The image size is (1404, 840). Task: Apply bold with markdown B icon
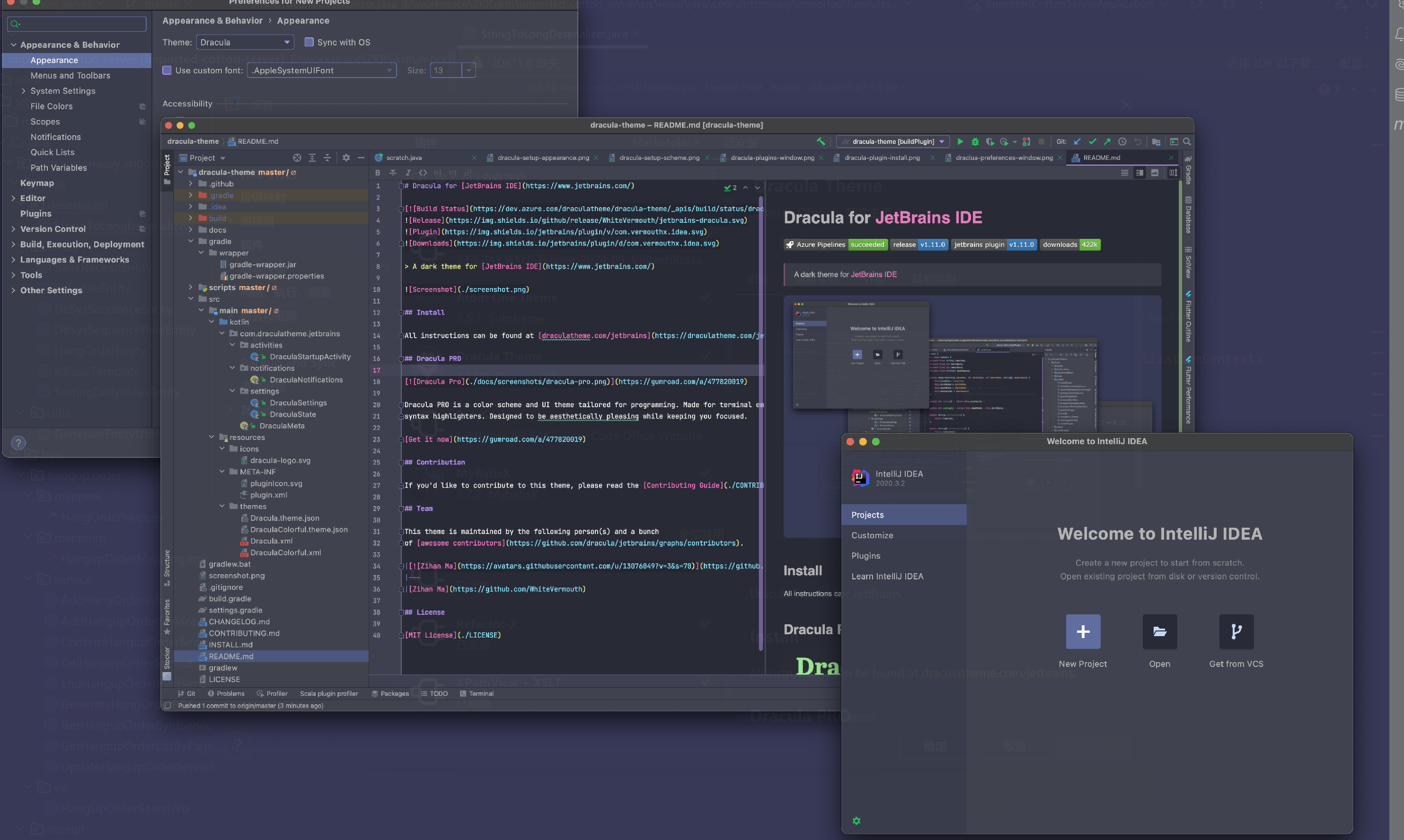click(x=378, y=173)
